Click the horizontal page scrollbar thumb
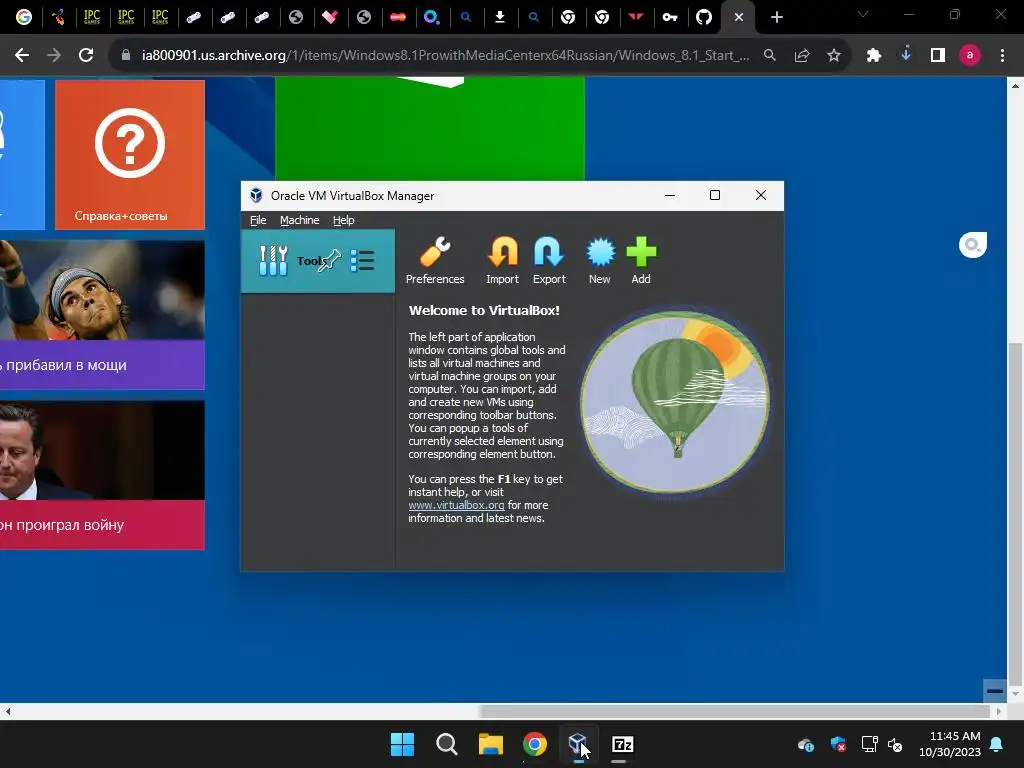This screenshot has width=1024, height=768. (x=735, y=711)
